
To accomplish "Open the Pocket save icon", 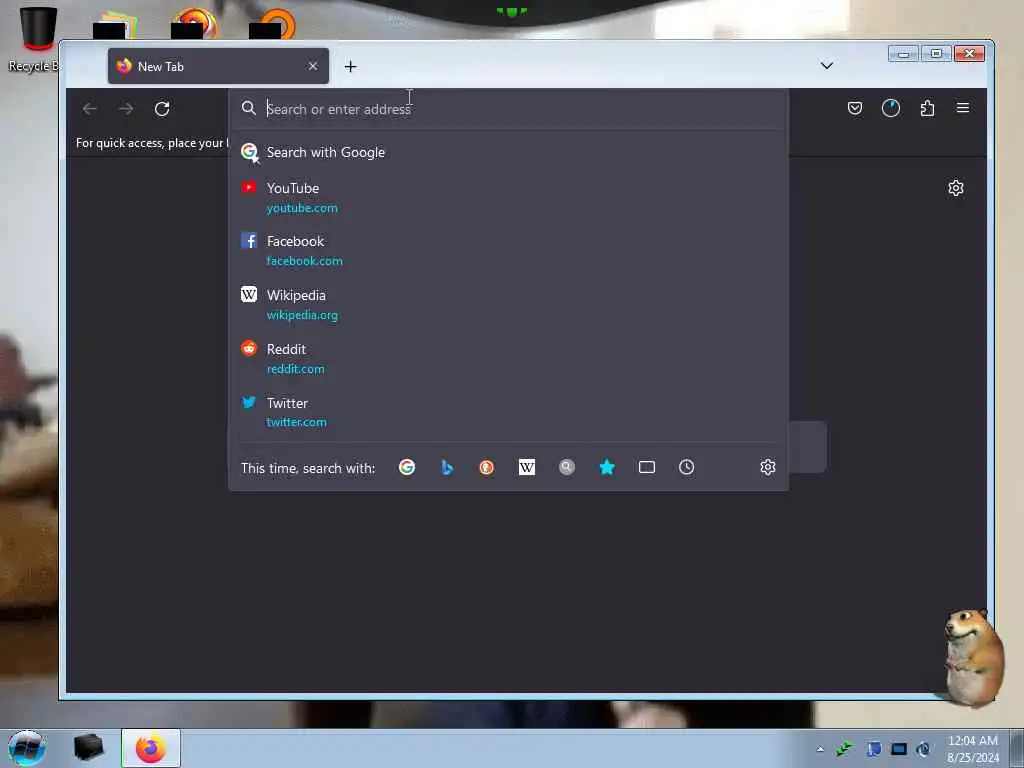I will [x=855, y=108].
